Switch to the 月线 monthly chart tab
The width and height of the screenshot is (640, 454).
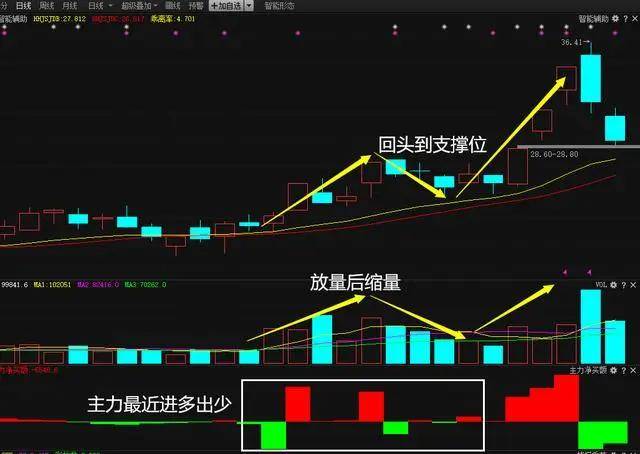(70, 6)
